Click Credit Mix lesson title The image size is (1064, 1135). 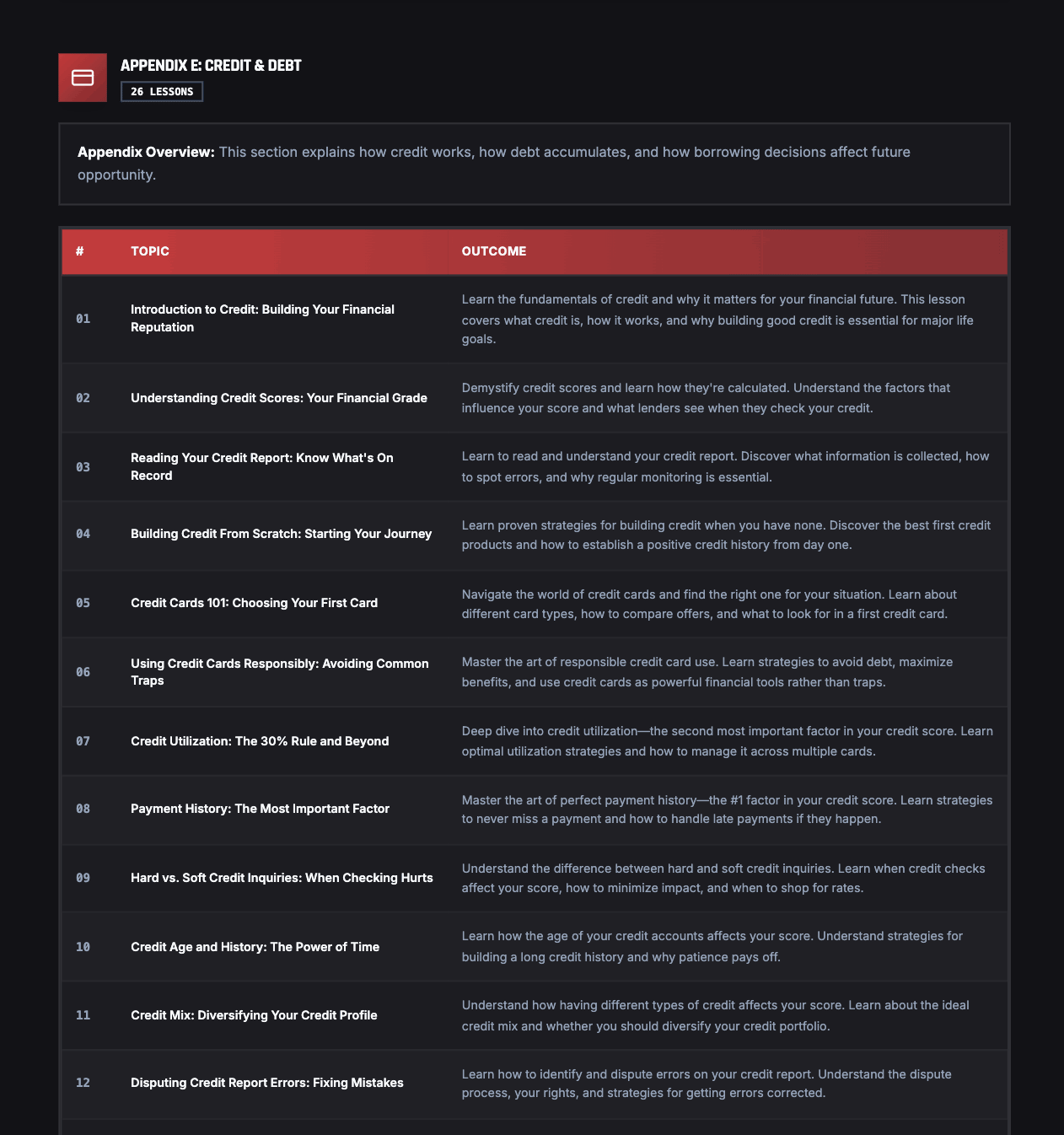pyautogui.click(x=254, y=1015)
